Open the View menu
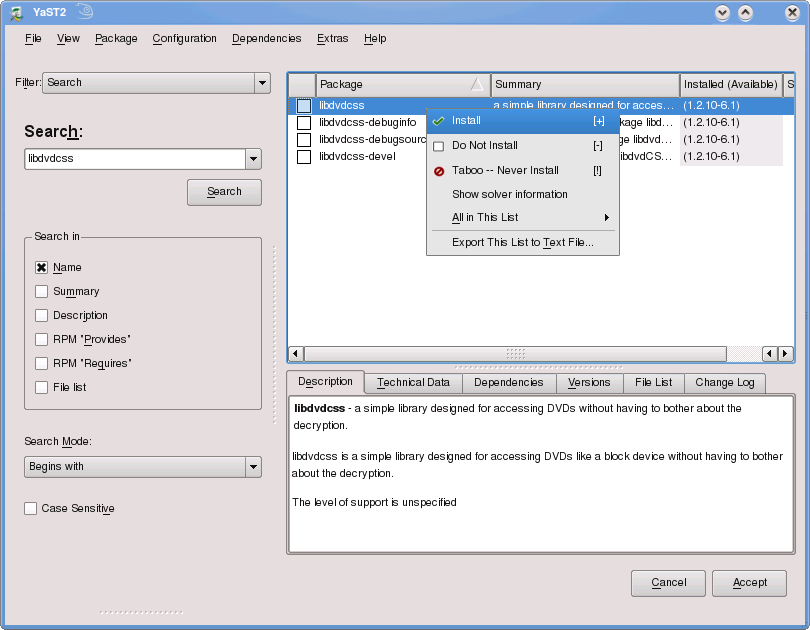The height and width of the screenshot is (630, 810). coord(68,39)
